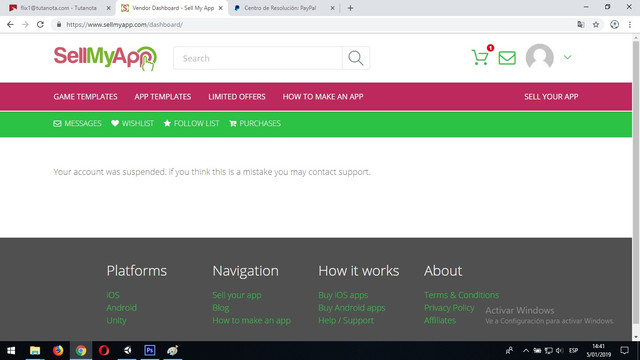Viewport: 640px width, 360px height.
Task: Click the Buy iOS apps link
Action: coord(343,295)
